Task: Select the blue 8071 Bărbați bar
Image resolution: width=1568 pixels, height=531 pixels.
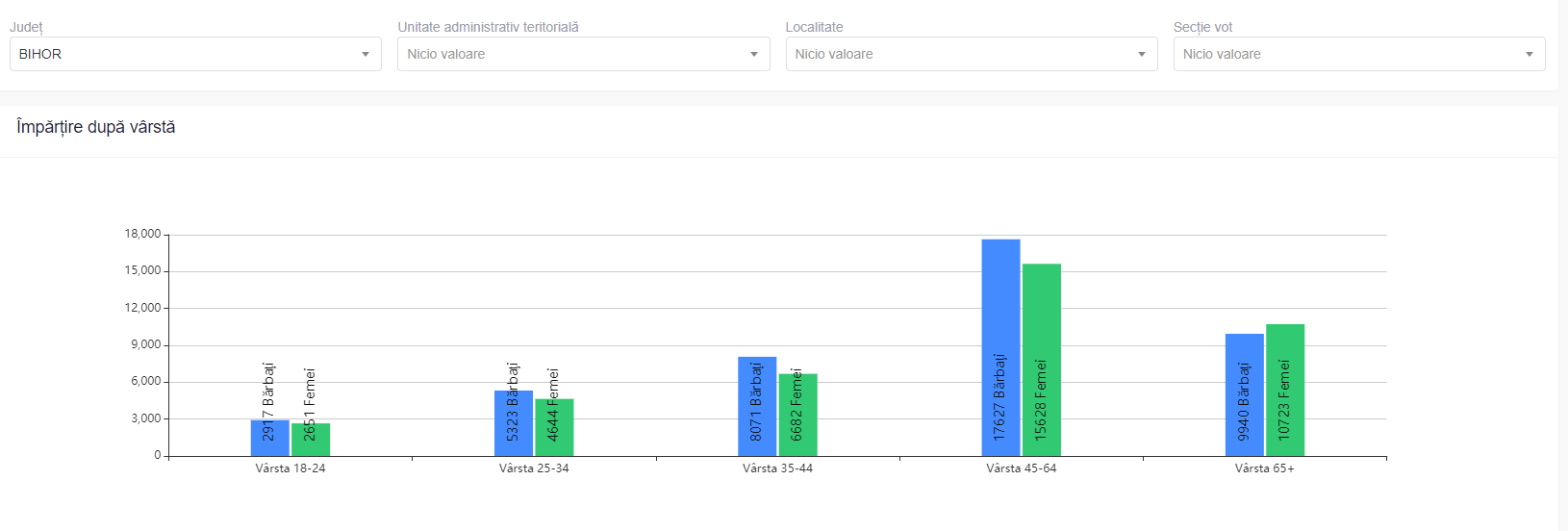Action: click(x=757, y=406)
